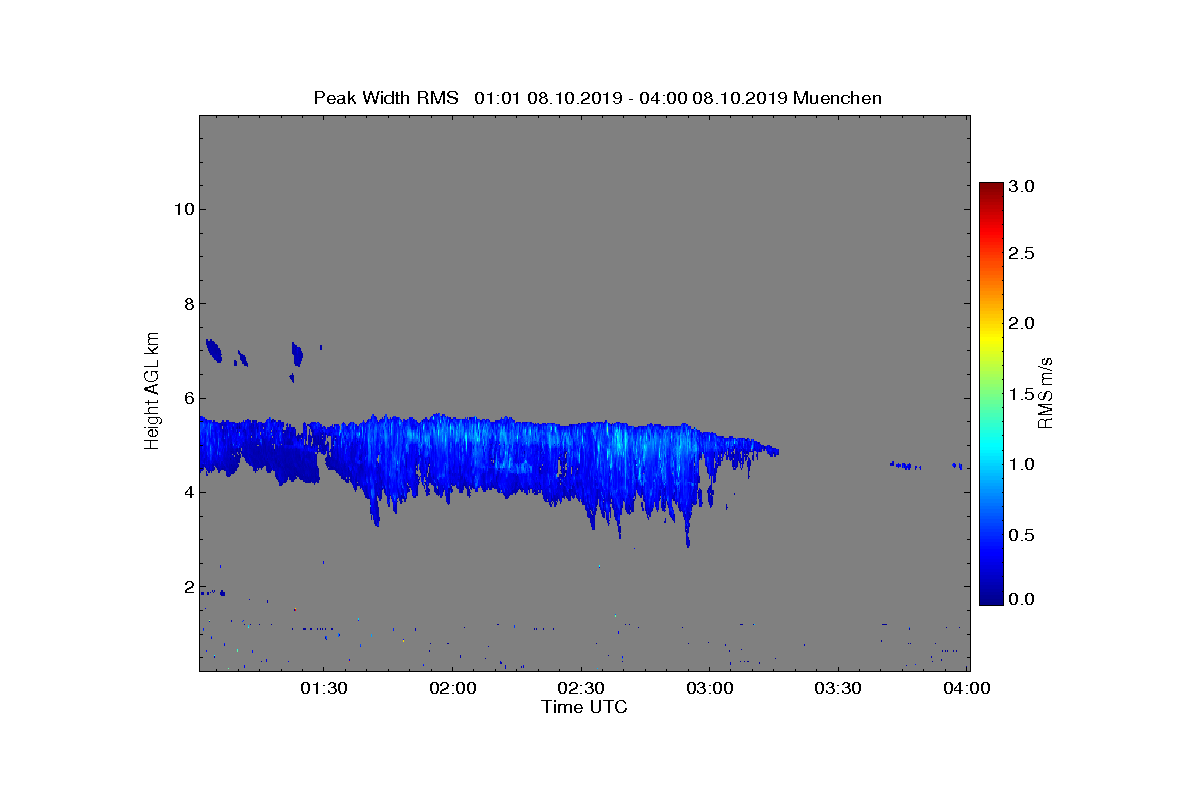Click the 02:30 time tick label
1200x800 pixels.
(582, 689)
